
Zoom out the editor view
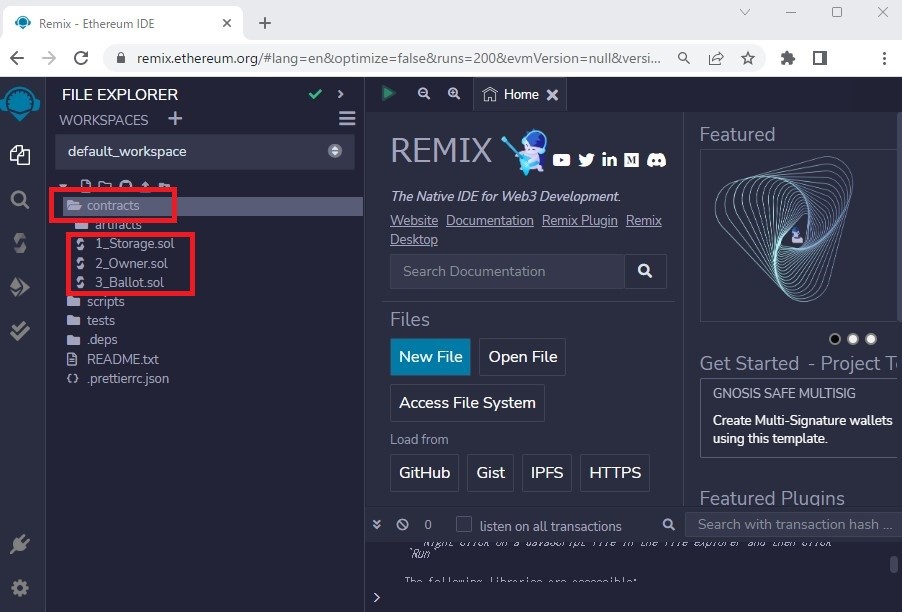[x=424, y=94]
